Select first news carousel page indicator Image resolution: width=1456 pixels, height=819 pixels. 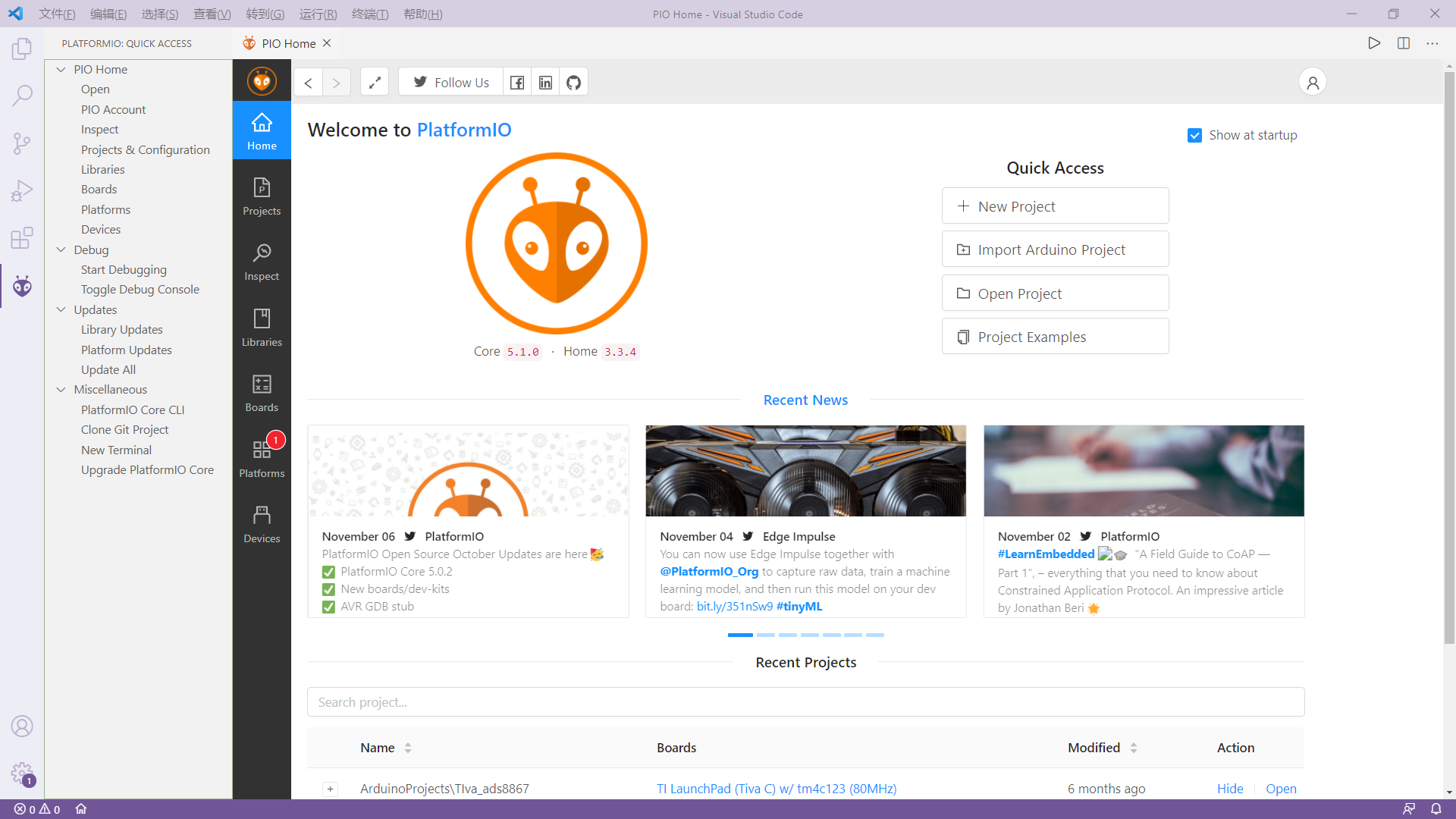click(x=740, y=635)
